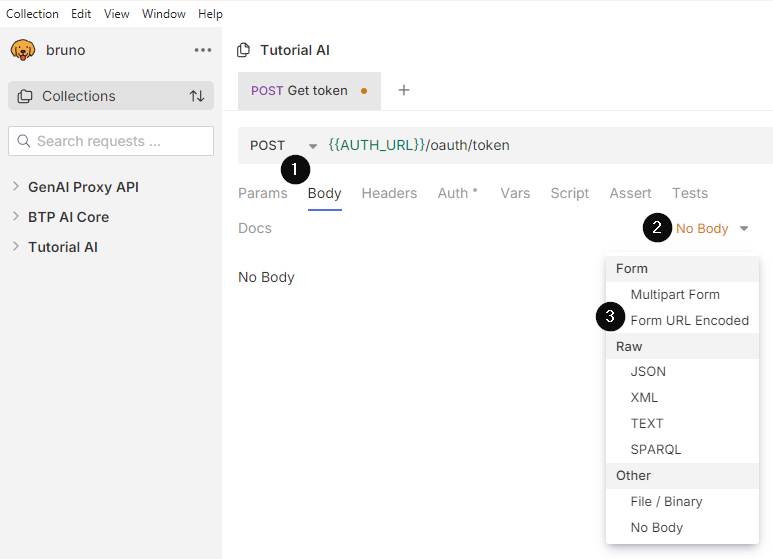Select XML body mode
This screenshot has width=773, height=559.
click(682, 397)
